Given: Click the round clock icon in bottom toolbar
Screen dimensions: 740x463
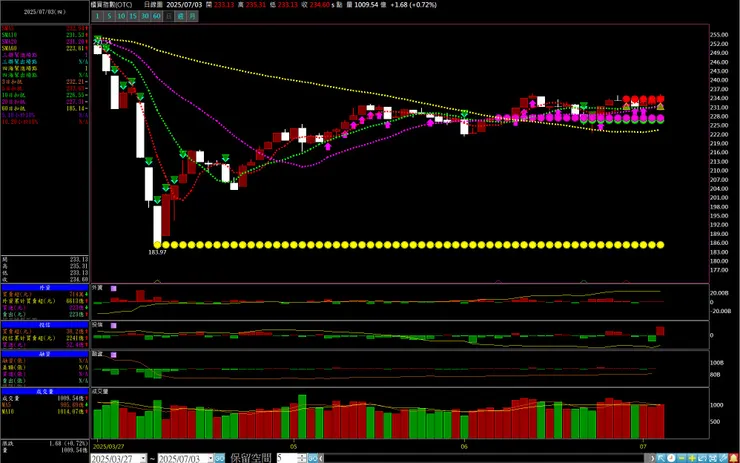Looking at the screenshot, I should [671, 458].
